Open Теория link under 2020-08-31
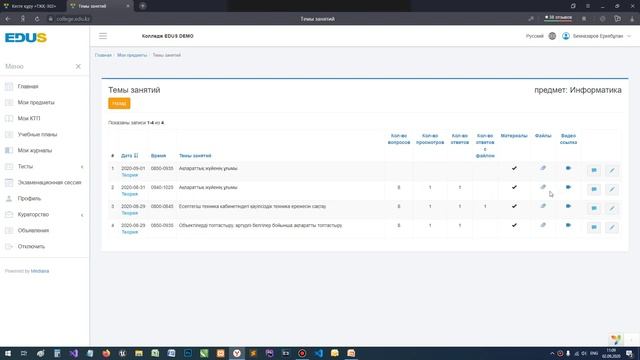 click(x=130, y=194)
